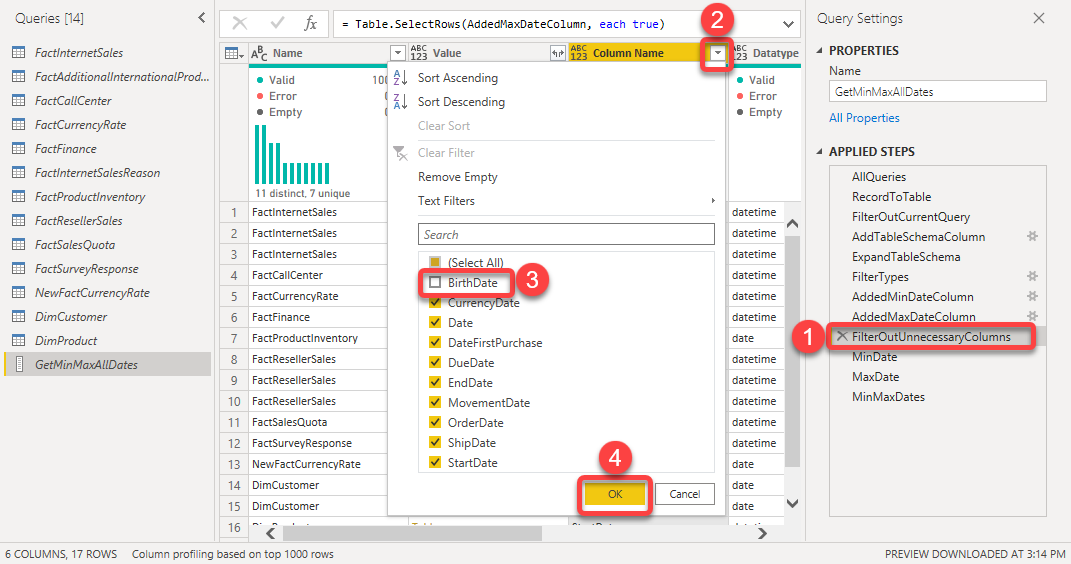Open gear settings for AddTableSchemaColumn step

click(x=1032, y=236)
